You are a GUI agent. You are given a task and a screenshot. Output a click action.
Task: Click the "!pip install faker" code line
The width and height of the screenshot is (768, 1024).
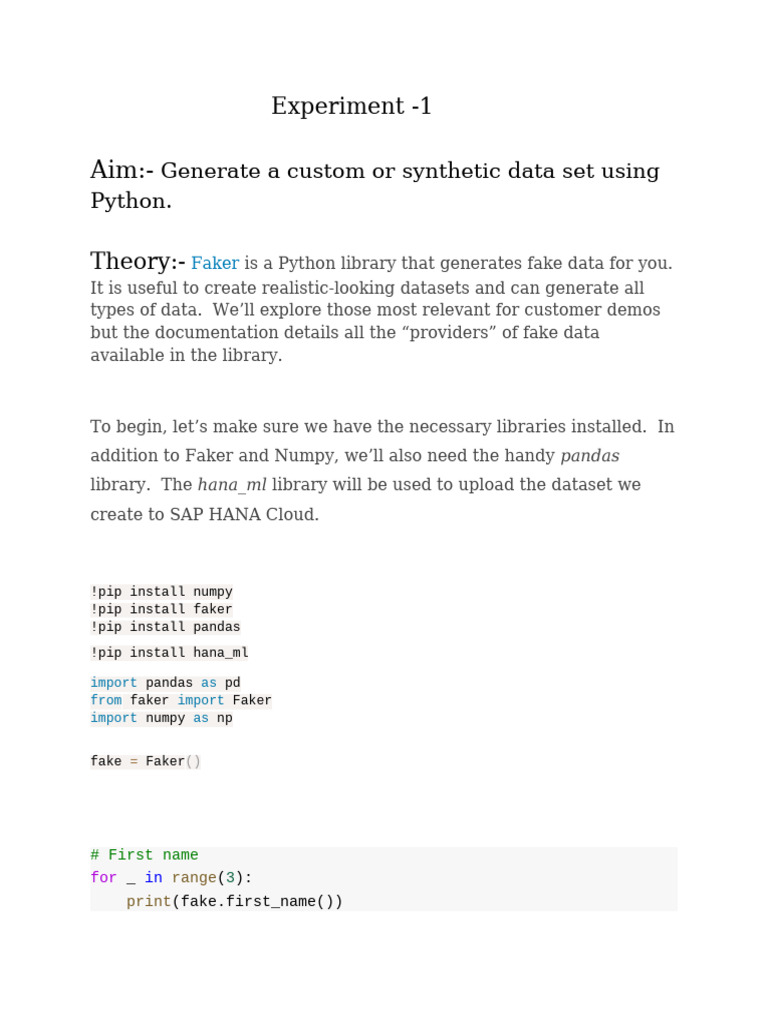(x=161, y=609)
